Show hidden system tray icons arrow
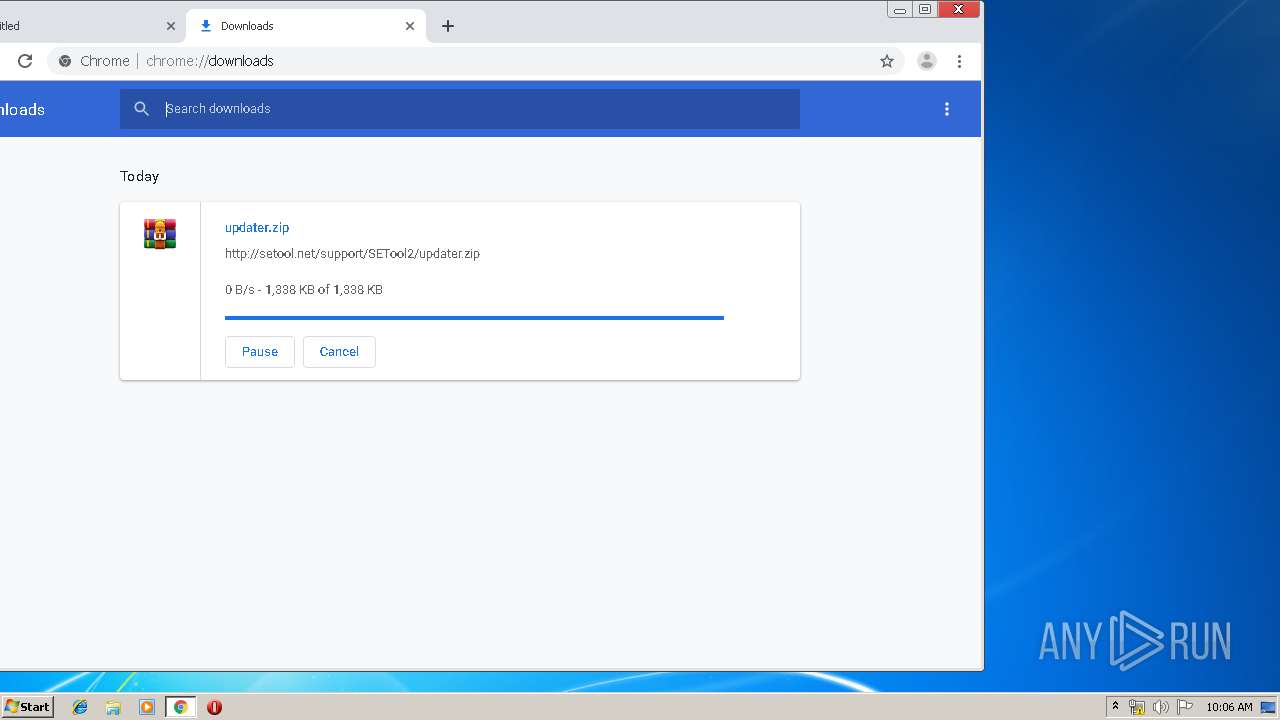1280x720 pixels. [x=1115, y=707]
